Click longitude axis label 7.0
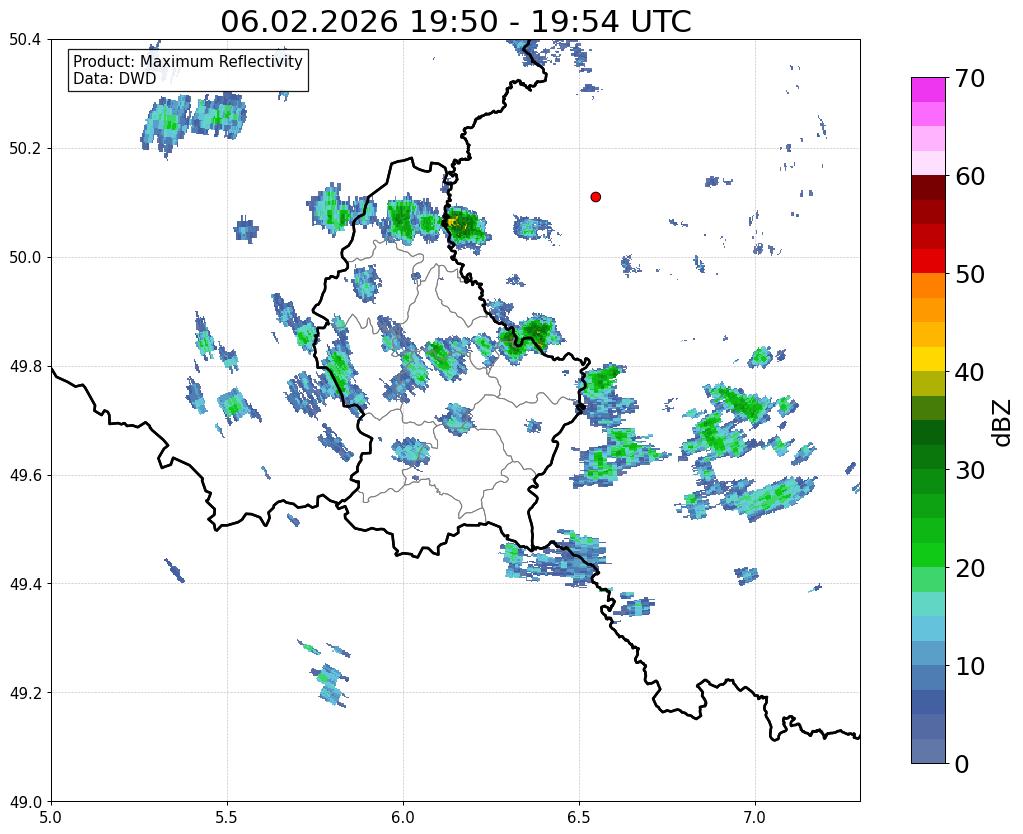The image size is (1023, 834). 755,818
